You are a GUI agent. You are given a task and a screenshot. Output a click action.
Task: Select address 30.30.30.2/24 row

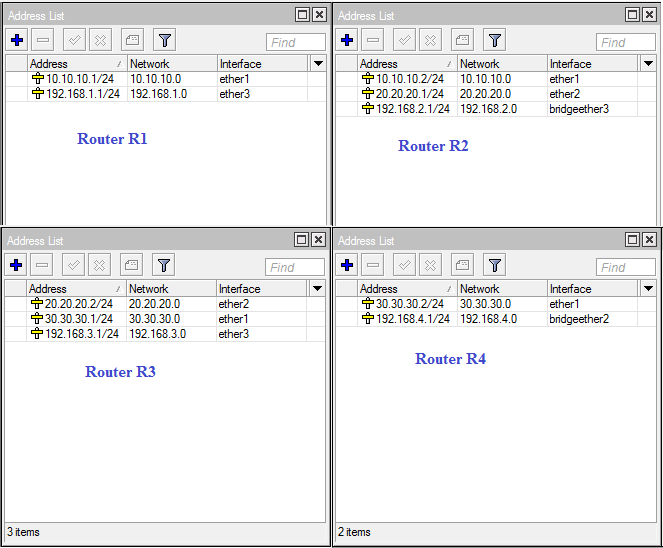pyautogui.click(x=496, y=304)
